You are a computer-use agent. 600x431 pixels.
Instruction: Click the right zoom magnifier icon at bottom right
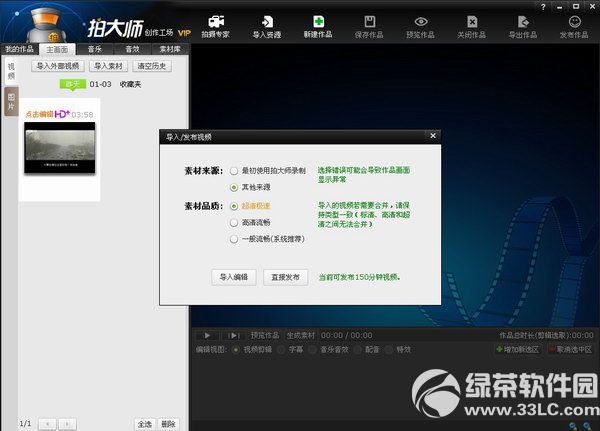click(x=587, y=426)
